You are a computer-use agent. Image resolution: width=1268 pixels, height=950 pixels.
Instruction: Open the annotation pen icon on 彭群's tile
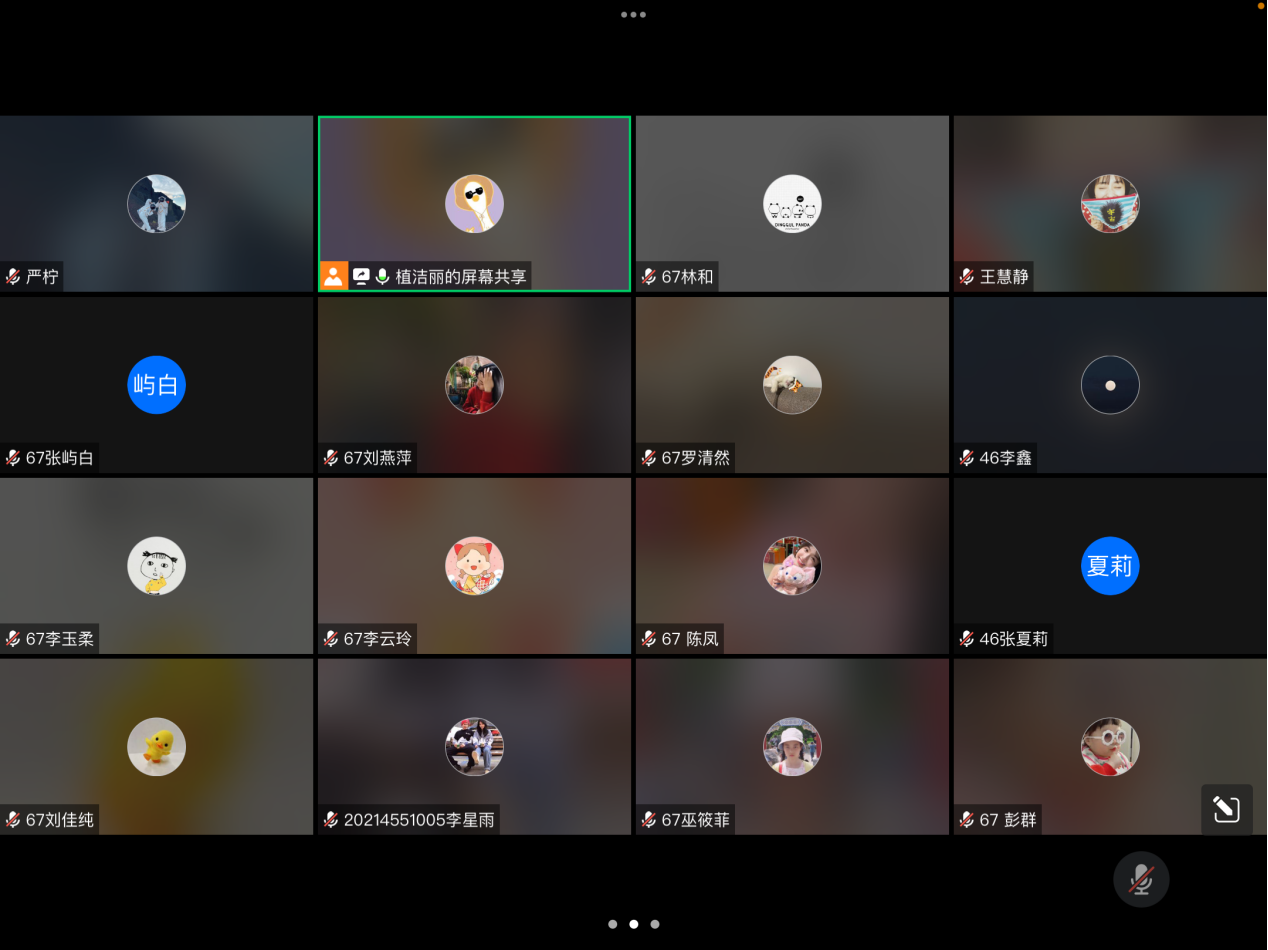[x=1227, y=810]
